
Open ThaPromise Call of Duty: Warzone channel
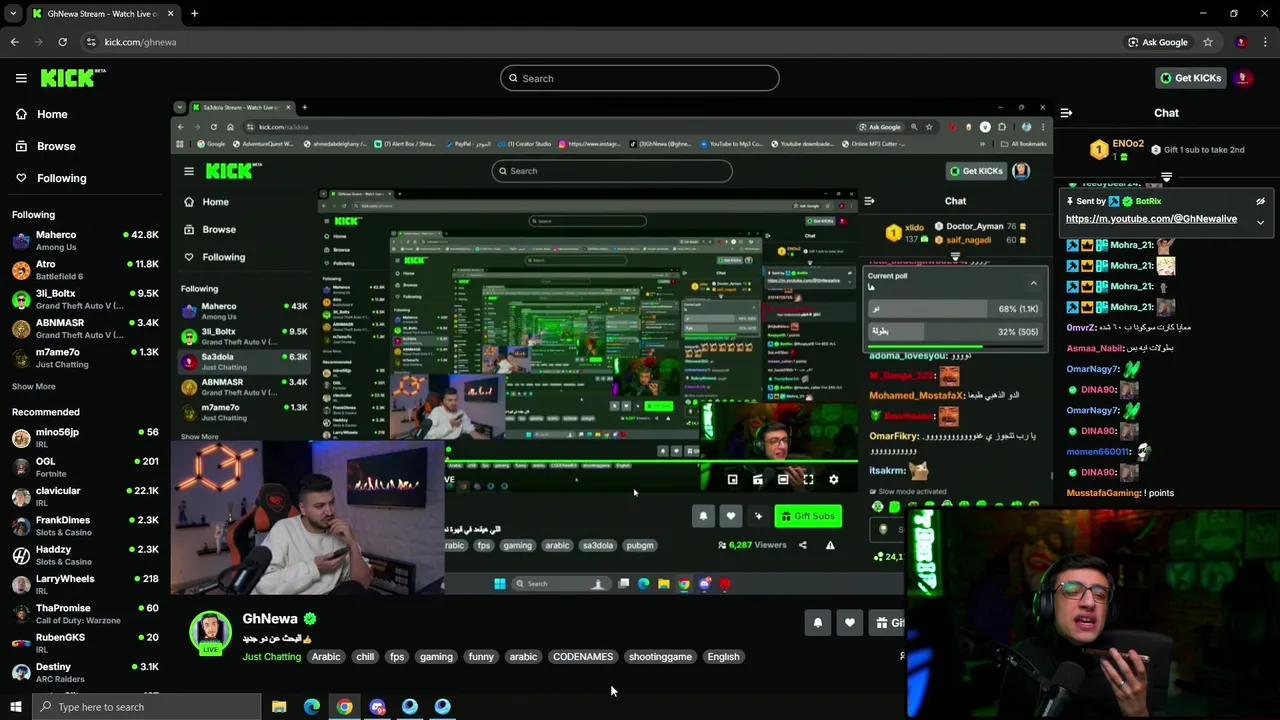[85, 614]
